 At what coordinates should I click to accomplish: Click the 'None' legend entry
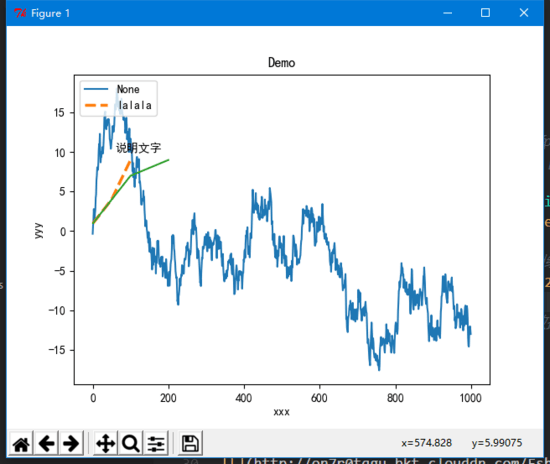(128, 89)
